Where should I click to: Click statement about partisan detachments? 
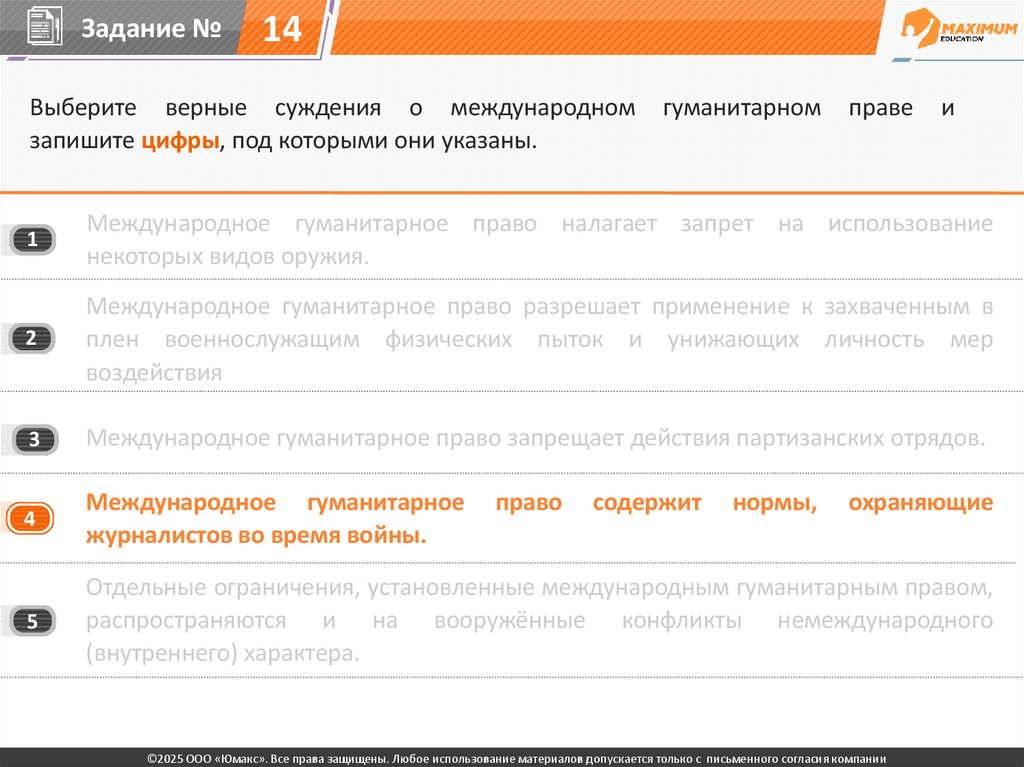(536, 438)
